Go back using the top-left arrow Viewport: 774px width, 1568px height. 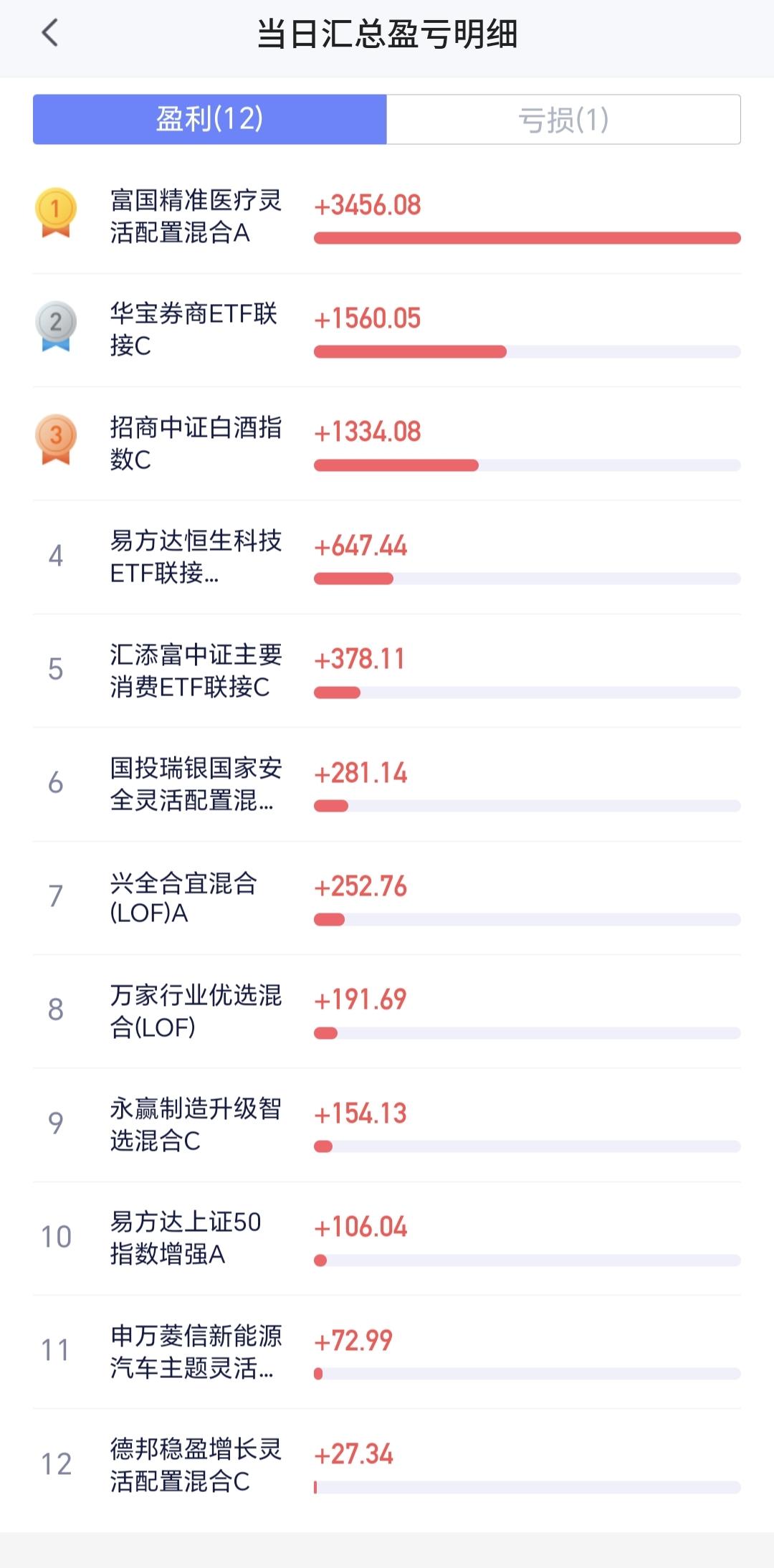coord(49,33)
